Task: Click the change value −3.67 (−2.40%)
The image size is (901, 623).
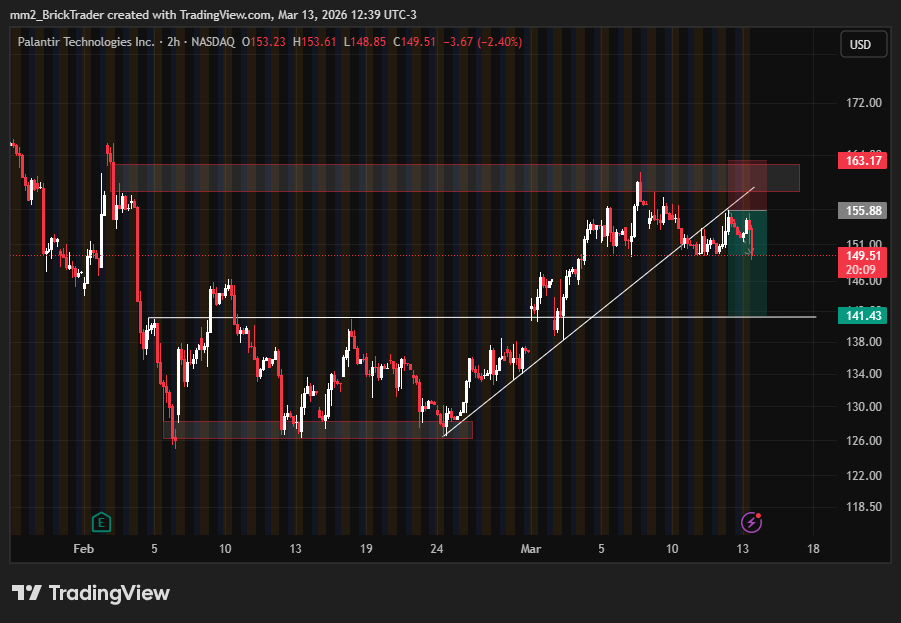Action: pyautogui.click(x=483, y=42)
